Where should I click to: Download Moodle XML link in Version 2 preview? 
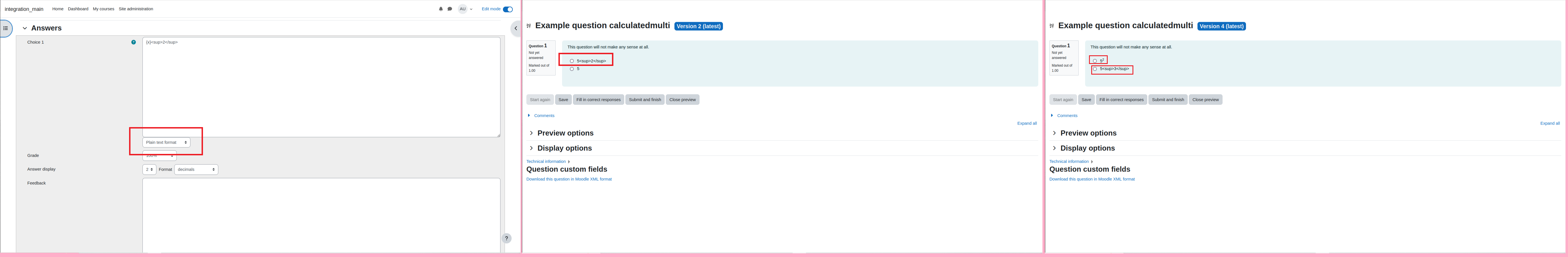(569, 179)
